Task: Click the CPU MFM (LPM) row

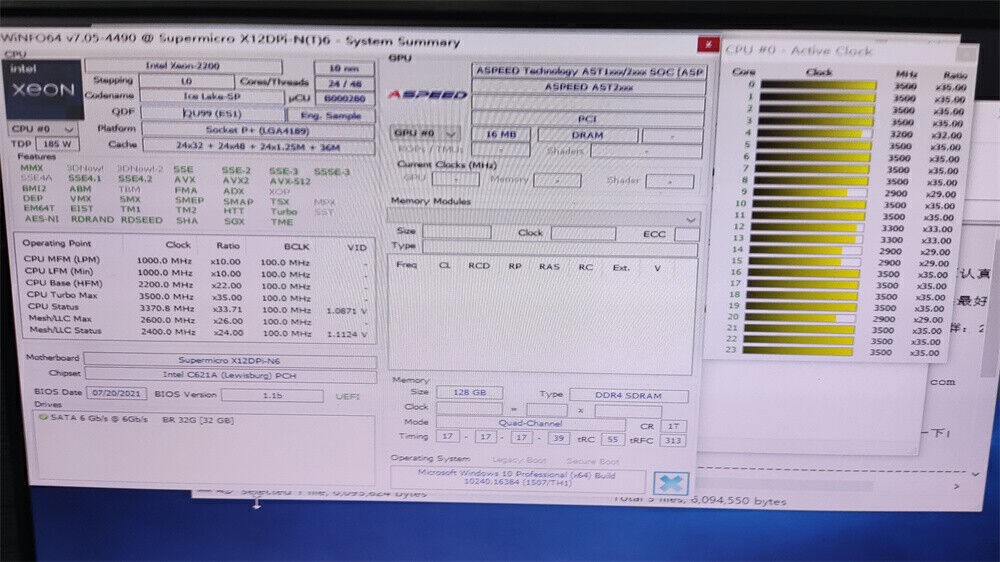Action: 196,260
